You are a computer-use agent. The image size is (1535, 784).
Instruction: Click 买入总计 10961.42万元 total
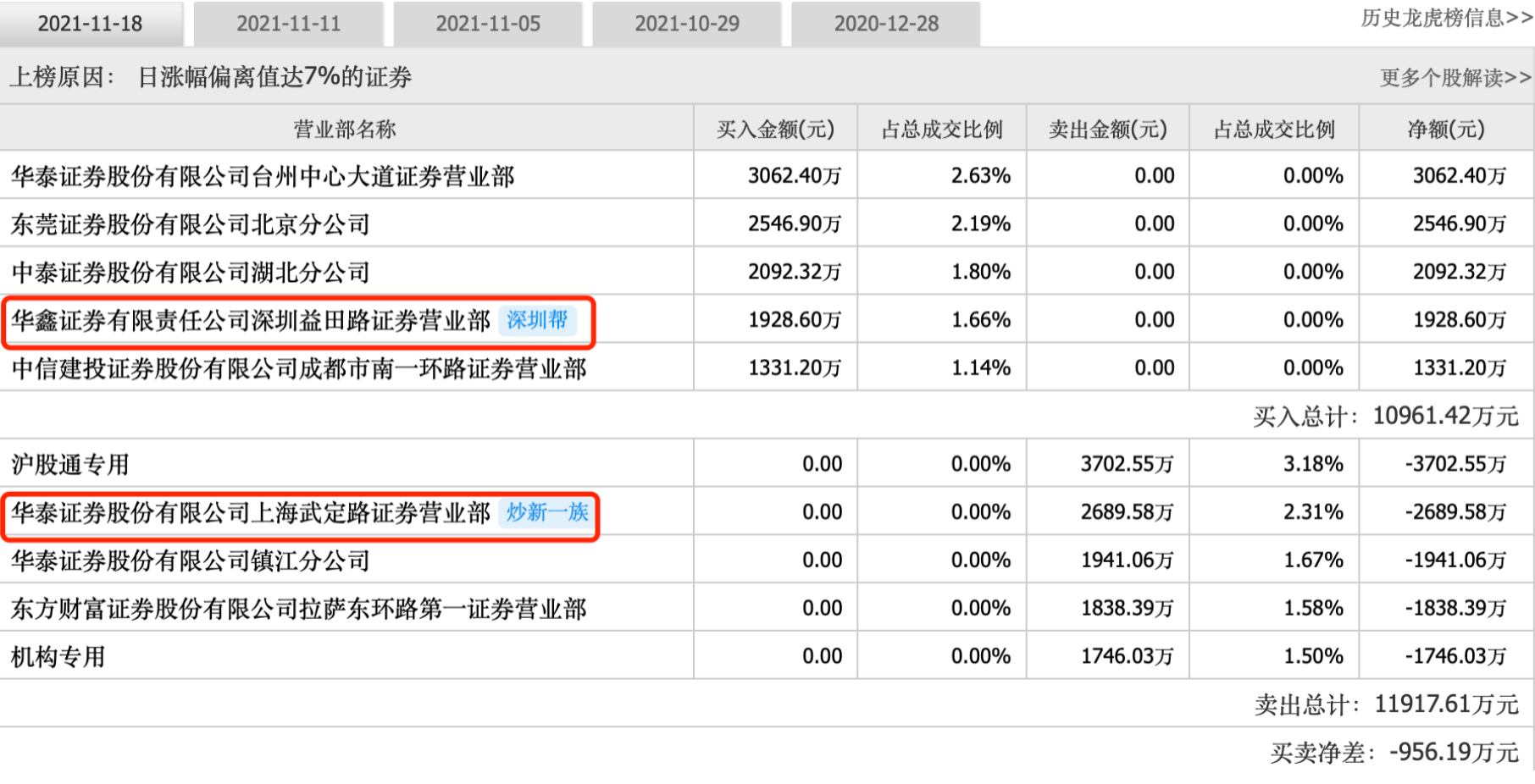[1386, 417]
